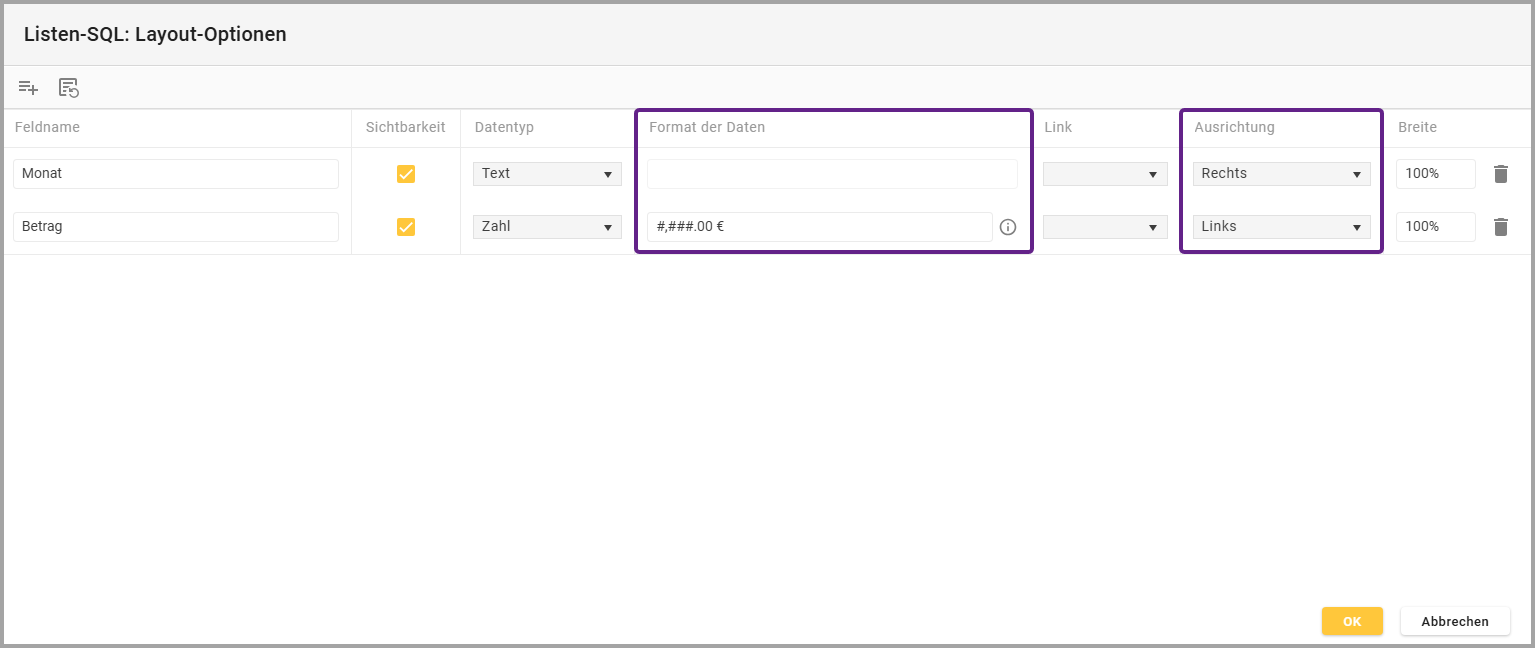Screen dimensions: 1535x648
Task: Click the Monat field name input
Action: [x=176, y=174]
